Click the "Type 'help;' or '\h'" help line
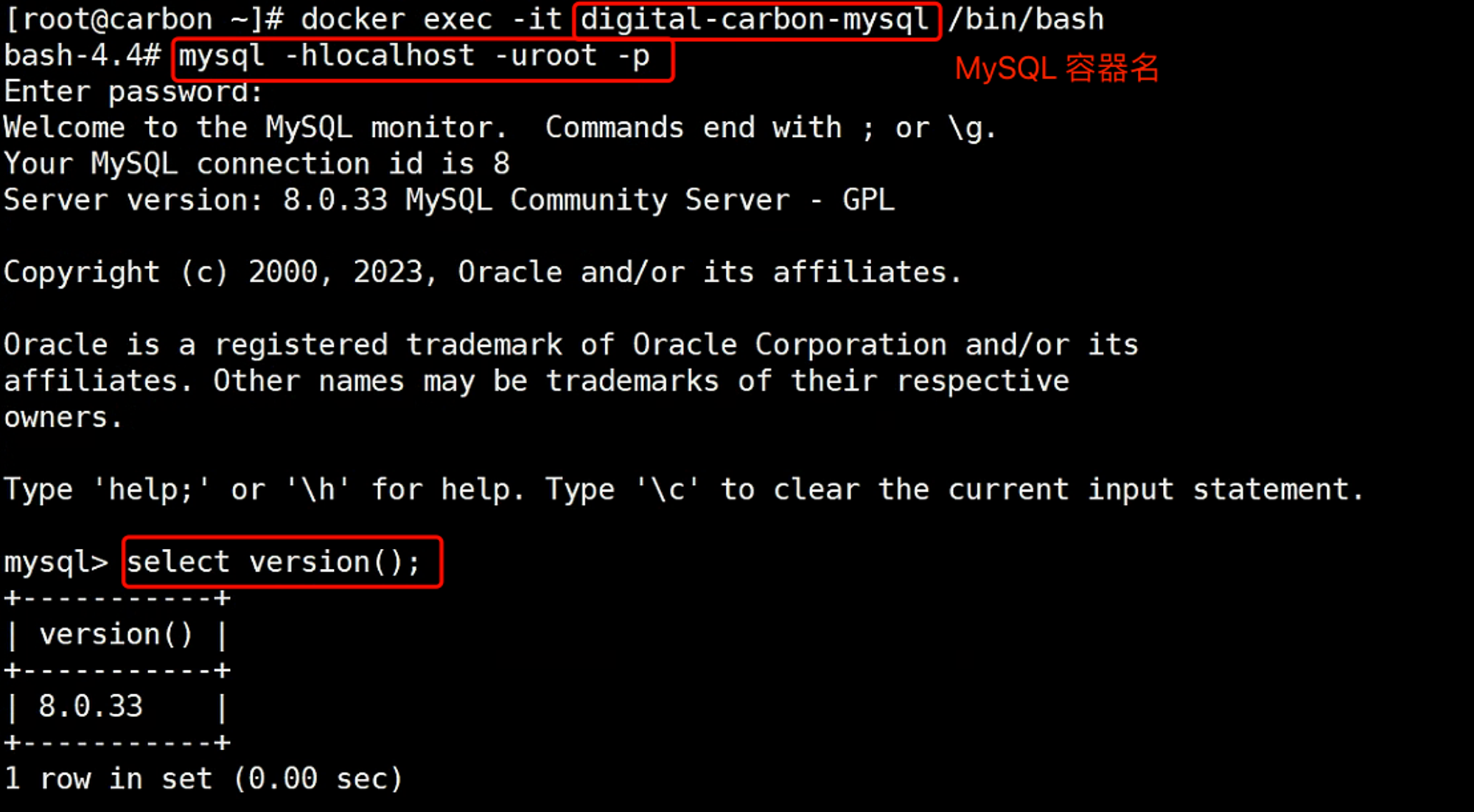The width and height of the screenshot is (1474, 812). pyautogui.click(x=684, y=490)
